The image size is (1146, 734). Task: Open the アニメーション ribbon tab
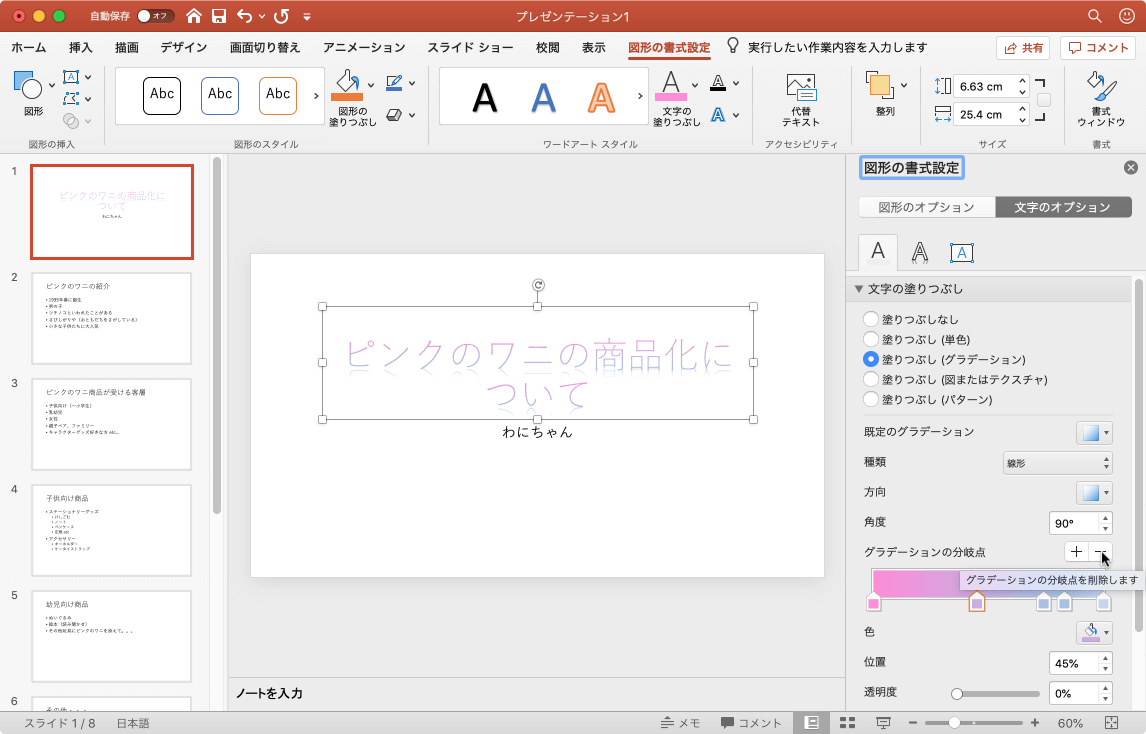click(364, 47)
